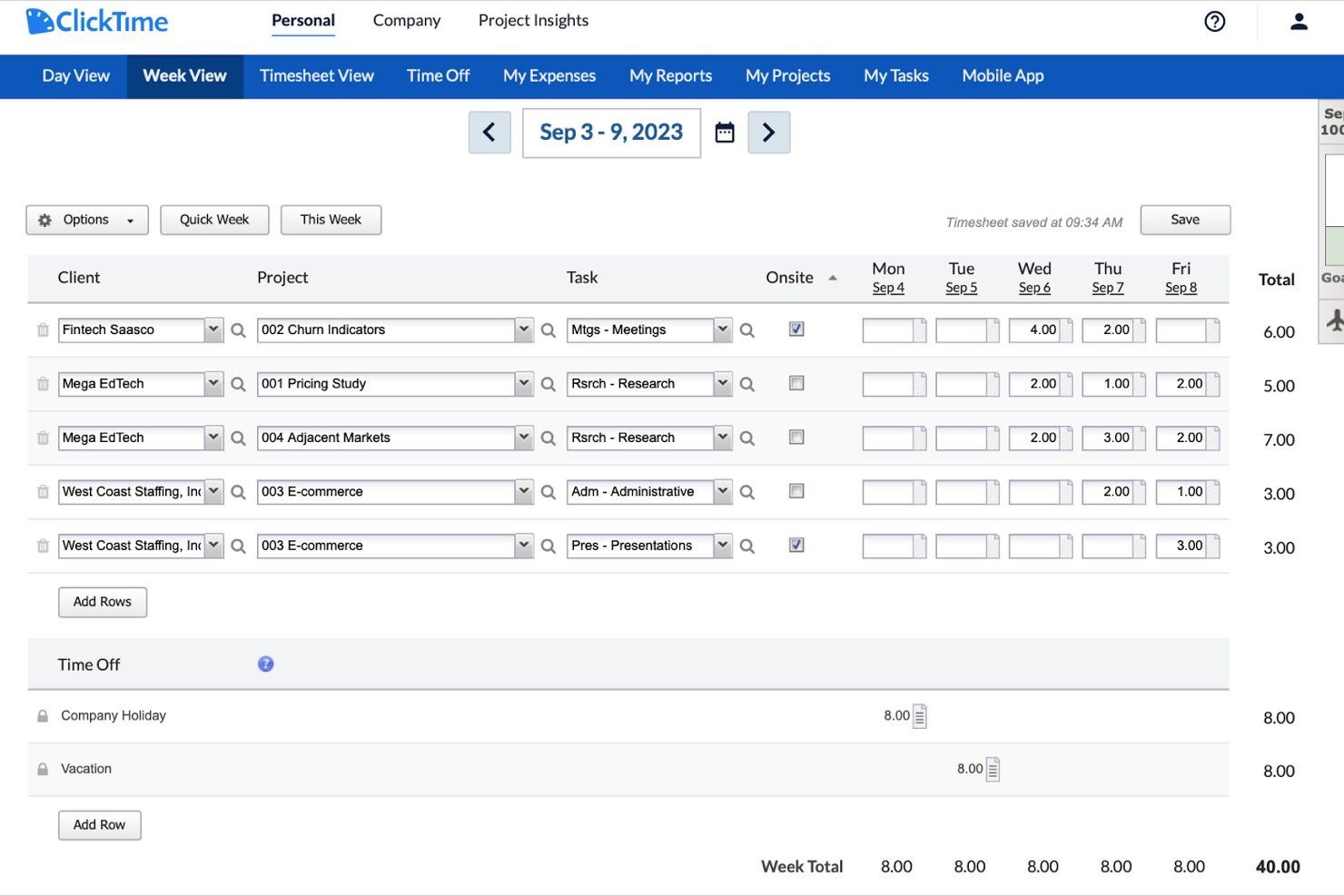Viewport: 1344px width, 896px height.
Task: Switch to the Timesheet View tab
Action: tap(316, 76)
